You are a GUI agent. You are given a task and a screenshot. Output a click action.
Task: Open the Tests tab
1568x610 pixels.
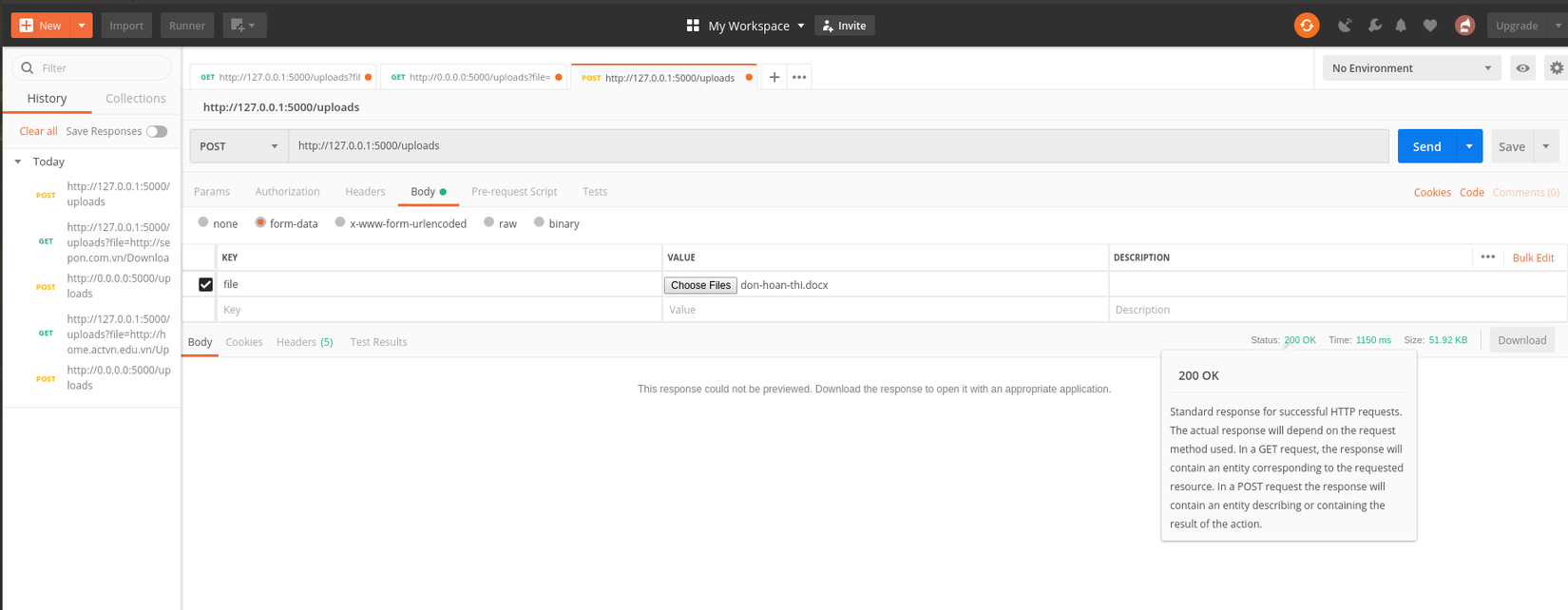tap(595, 192)
